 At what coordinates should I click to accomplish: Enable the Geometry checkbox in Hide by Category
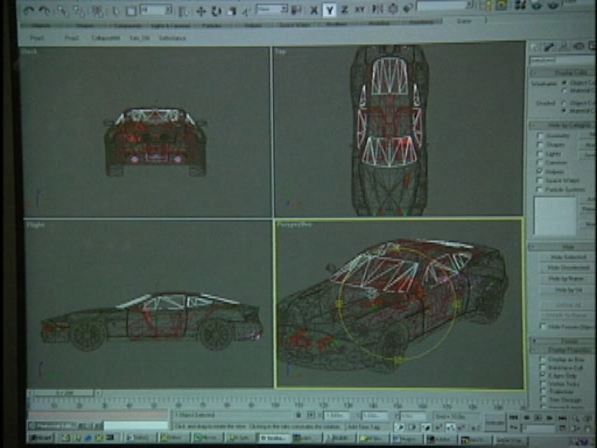coord(540,136)
